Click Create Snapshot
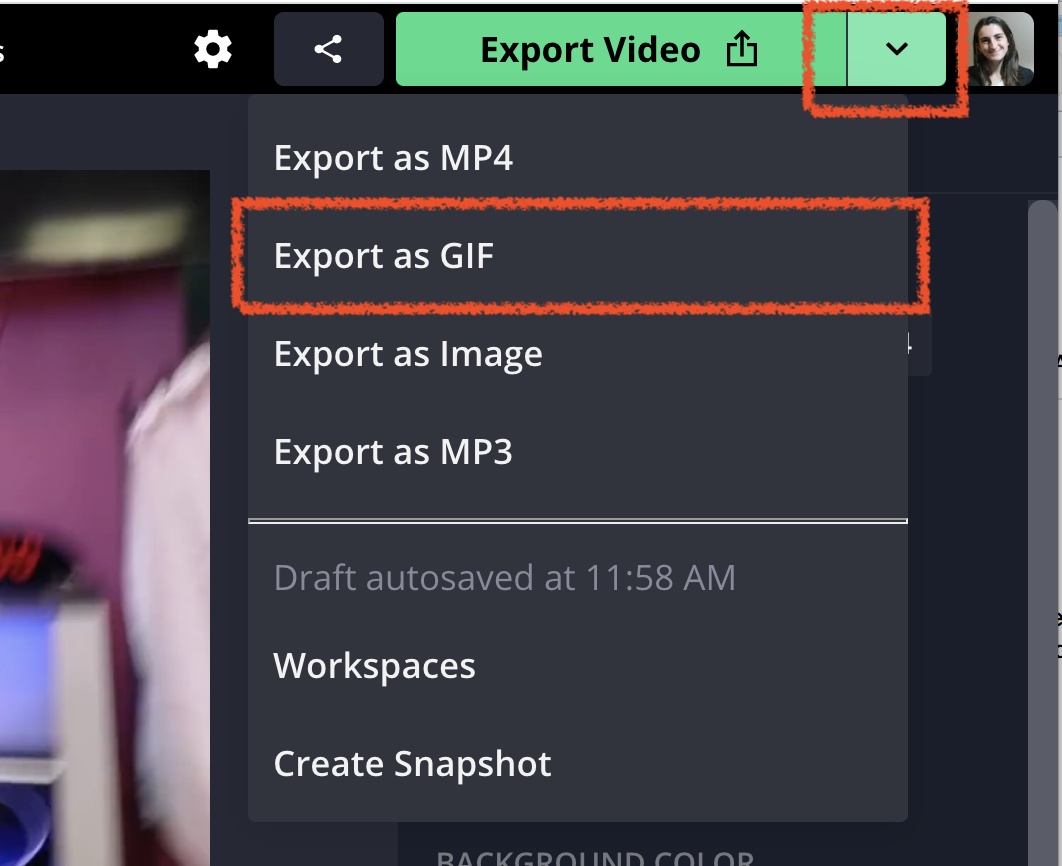 (412, 764)
